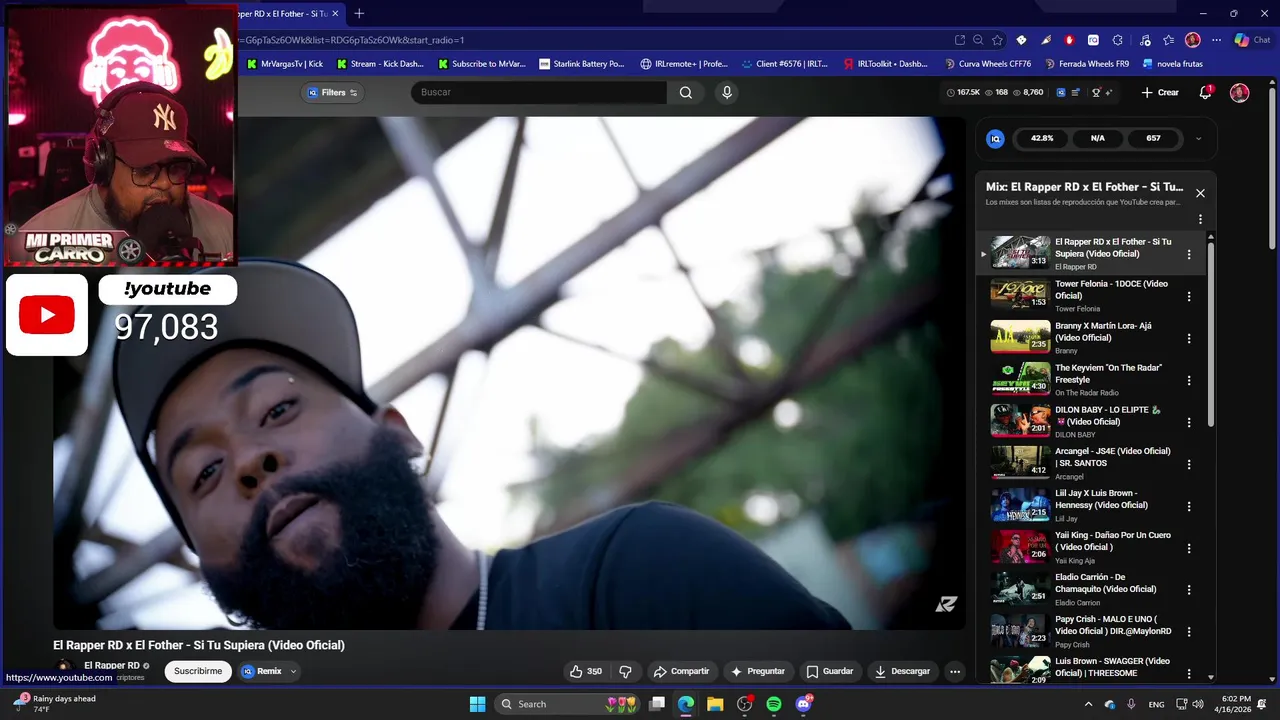The image size is (1280, 720).
Task: Click the ENG language indicator in tray
Action: [1156, 704]
